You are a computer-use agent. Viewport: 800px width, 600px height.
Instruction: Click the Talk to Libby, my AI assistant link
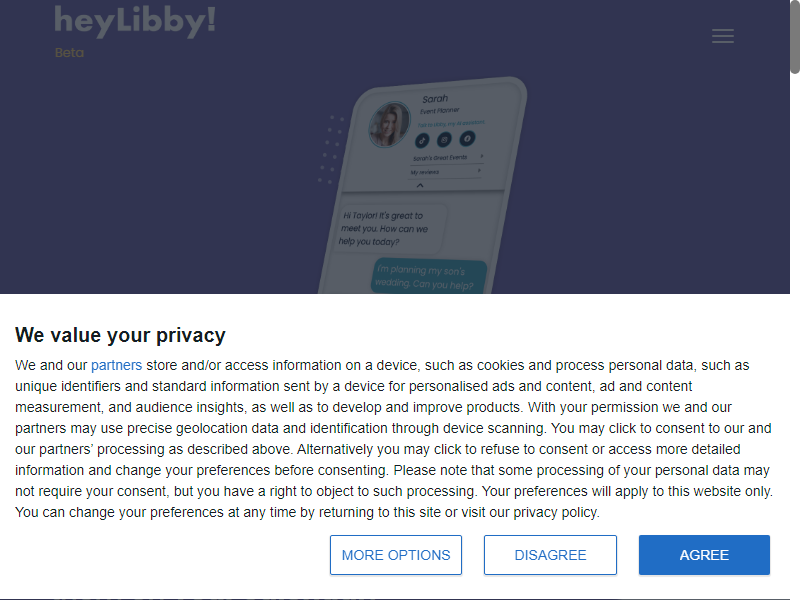[x=451, y=124]
